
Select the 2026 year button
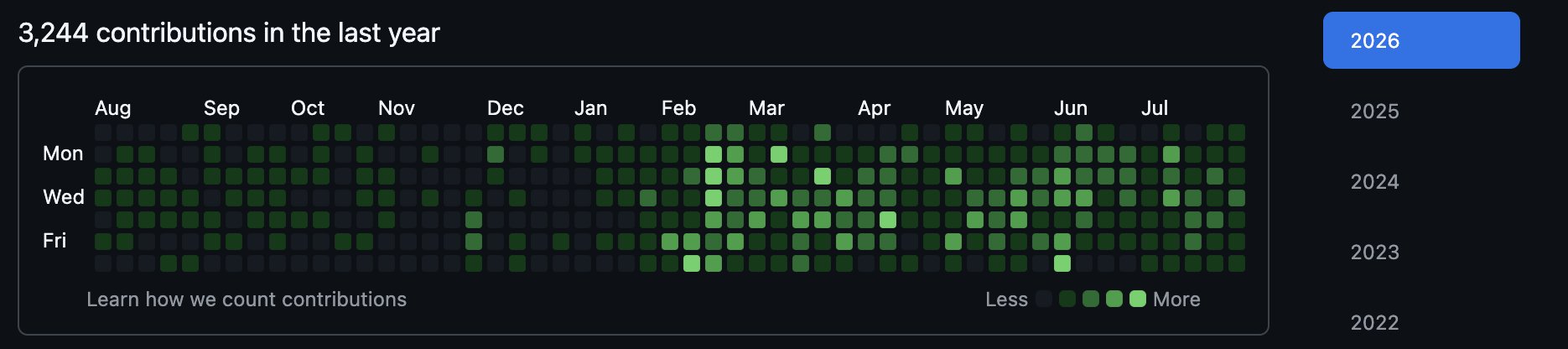point(1421,40)
